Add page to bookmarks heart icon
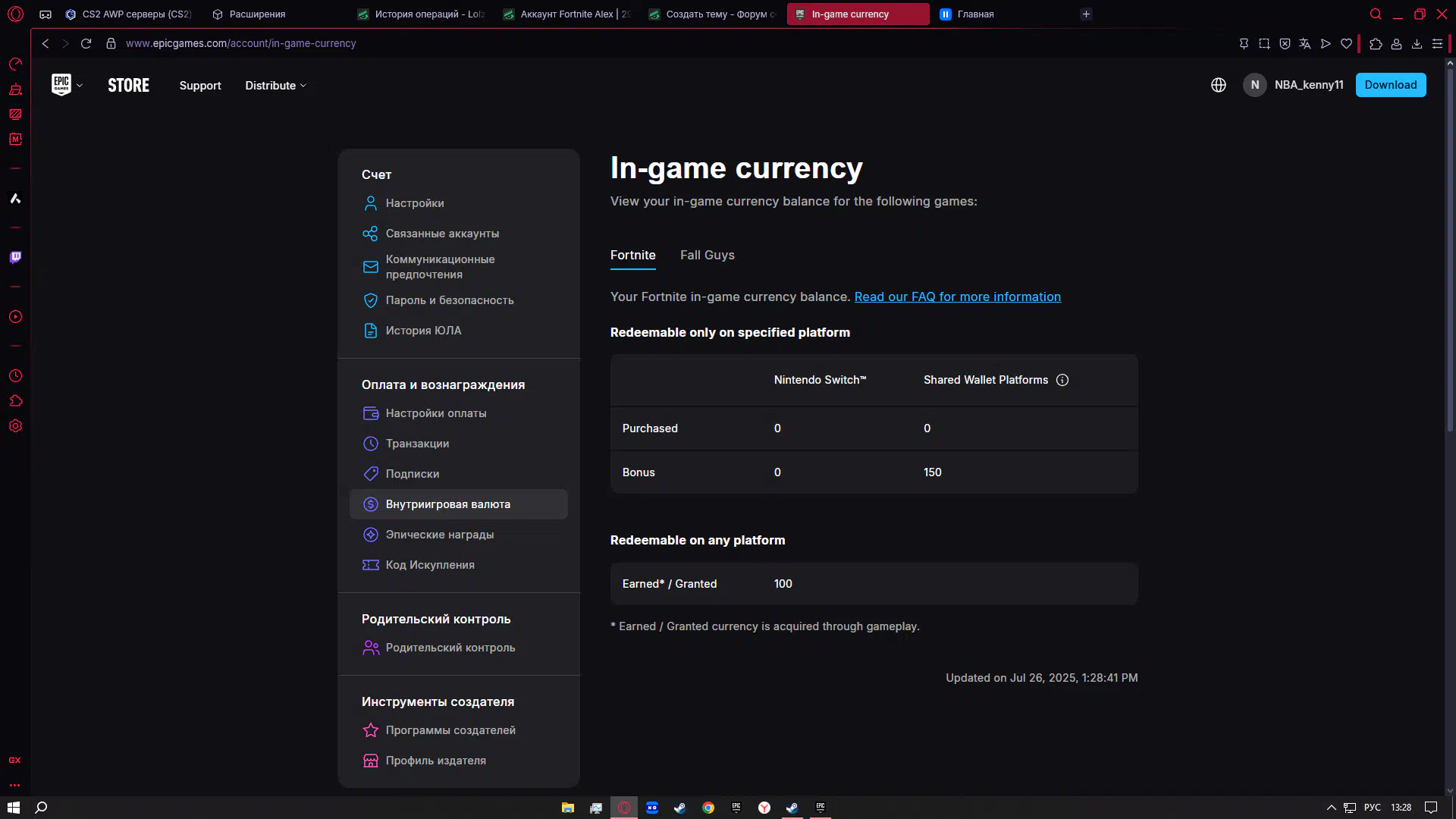 [1346, 43]
